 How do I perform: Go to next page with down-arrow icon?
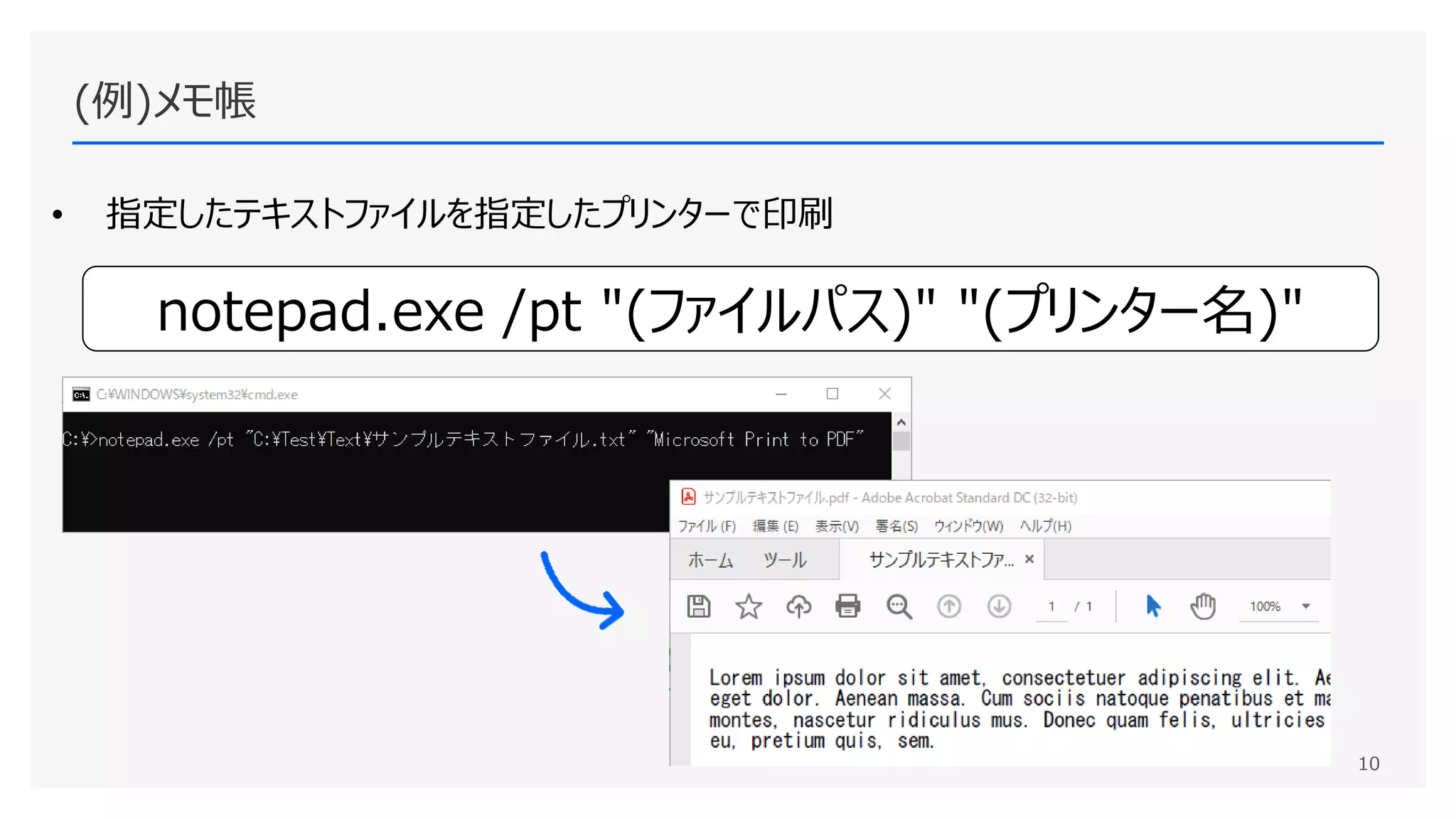point(999,606)
